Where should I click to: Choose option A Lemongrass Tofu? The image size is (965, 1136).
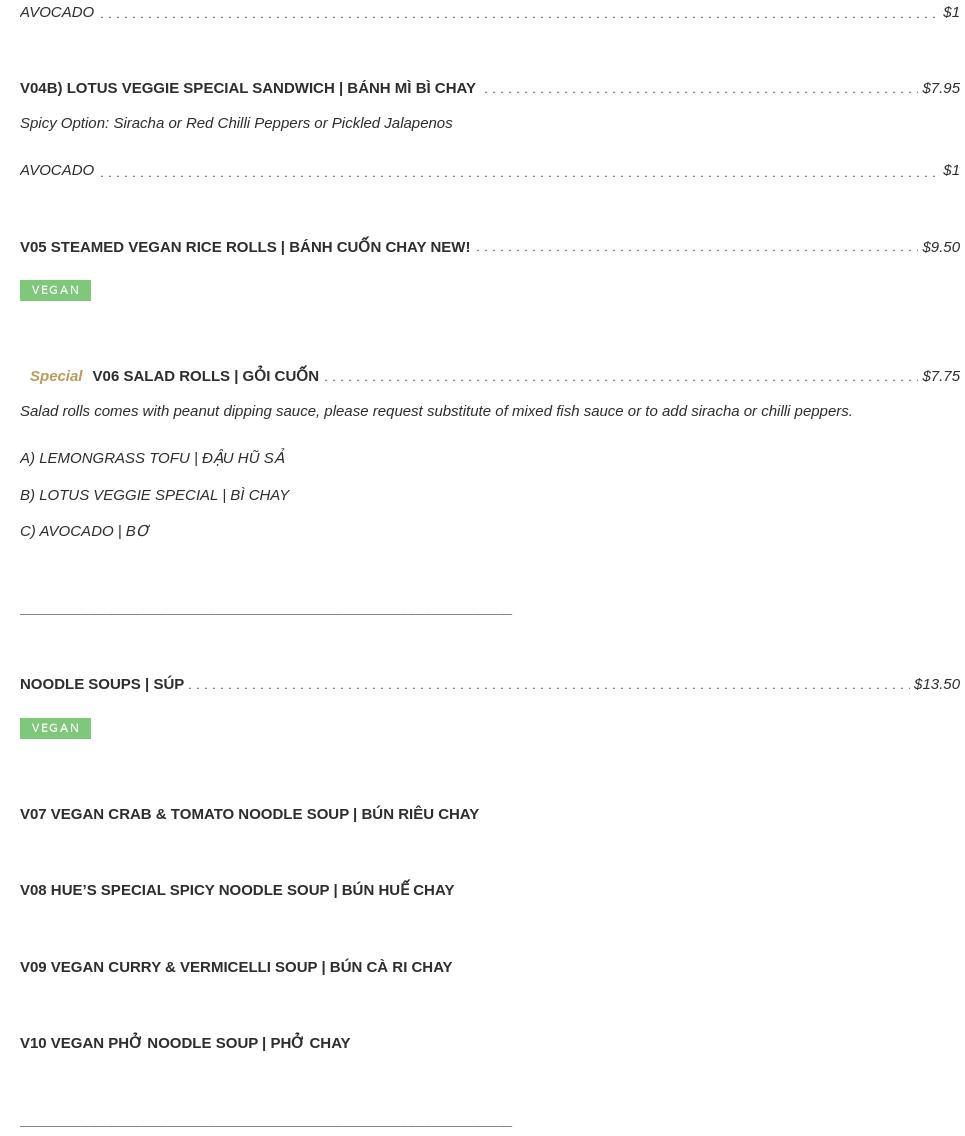[152, 457]
